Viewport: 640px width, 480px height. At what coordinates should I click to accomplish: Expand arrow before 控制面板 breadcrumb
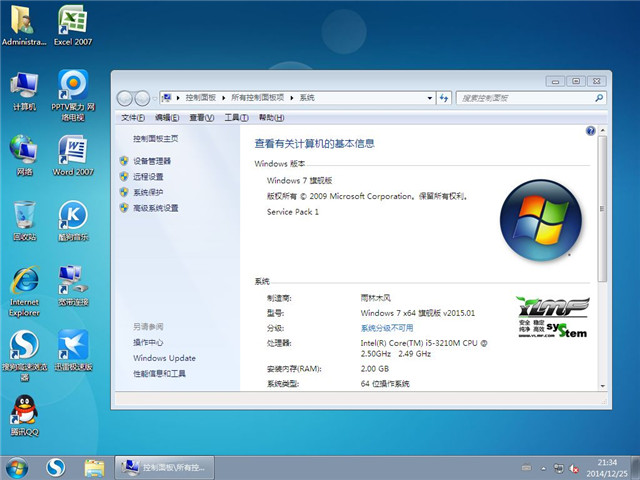click(x=178, y=98)
